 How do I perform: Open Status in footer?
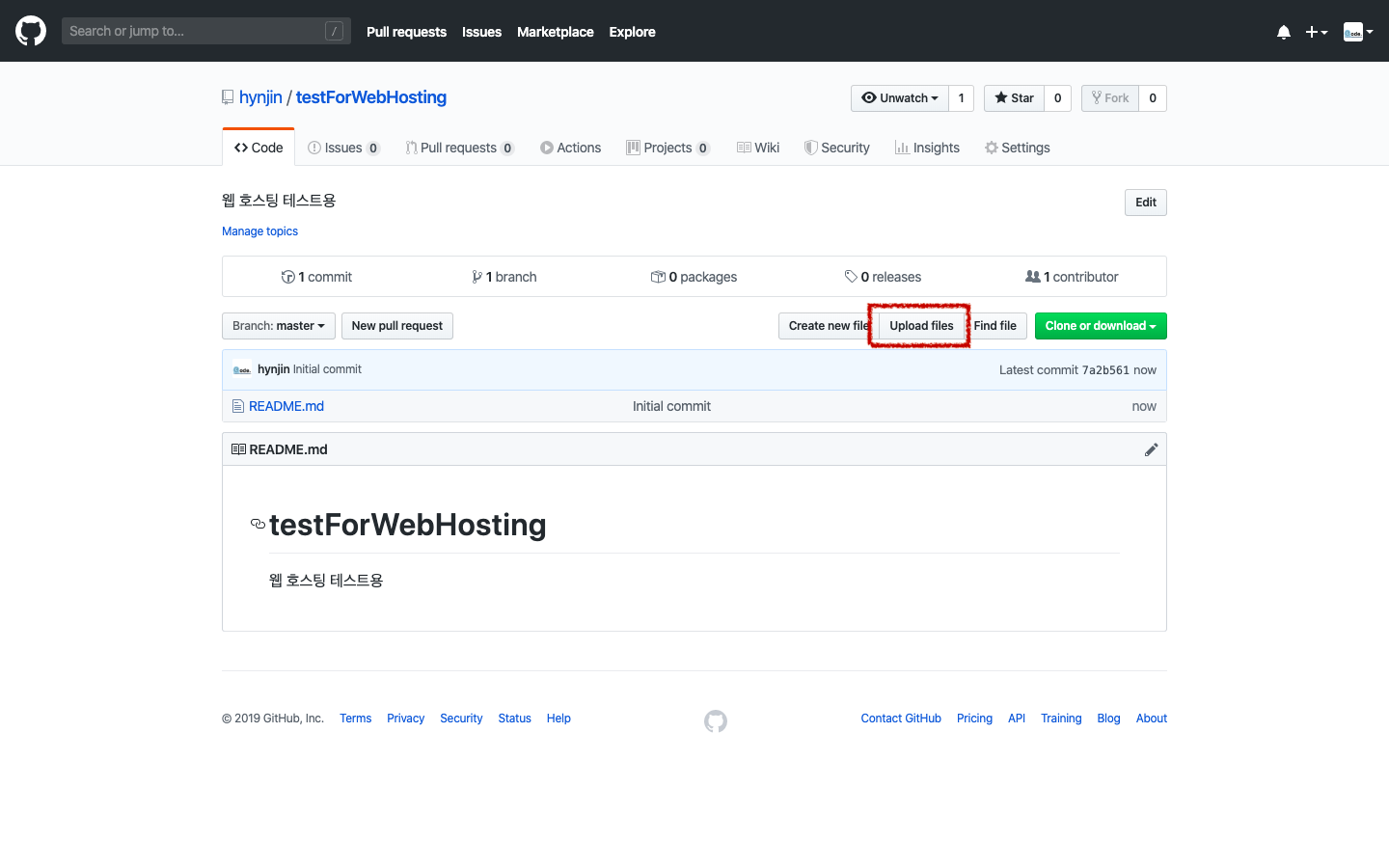click(x=514, y=719)
